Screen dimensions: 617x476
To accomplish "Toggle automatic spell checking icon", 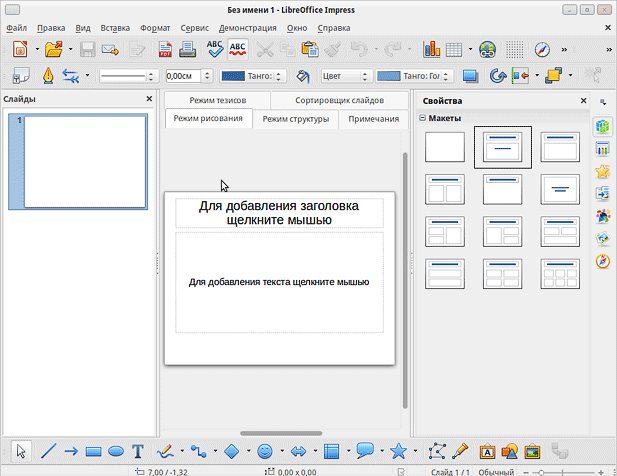I will coord(238,50).
